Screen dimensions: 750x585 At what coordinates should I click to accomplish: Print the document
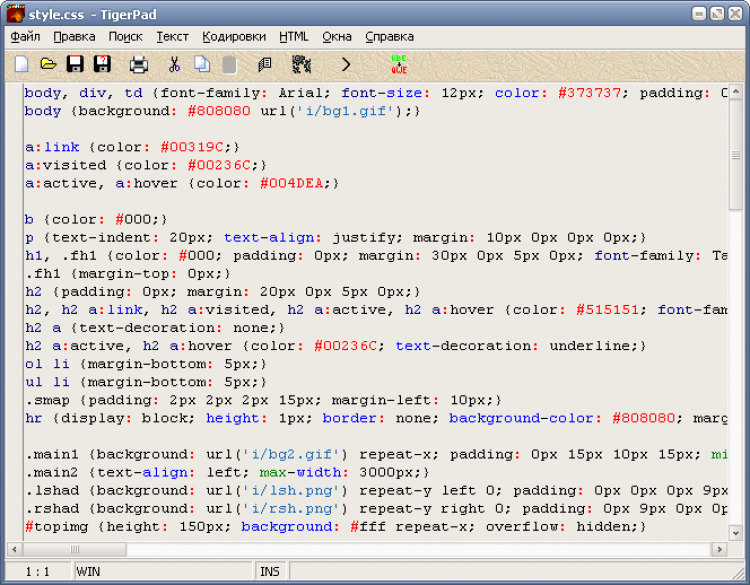click(139, 65)
